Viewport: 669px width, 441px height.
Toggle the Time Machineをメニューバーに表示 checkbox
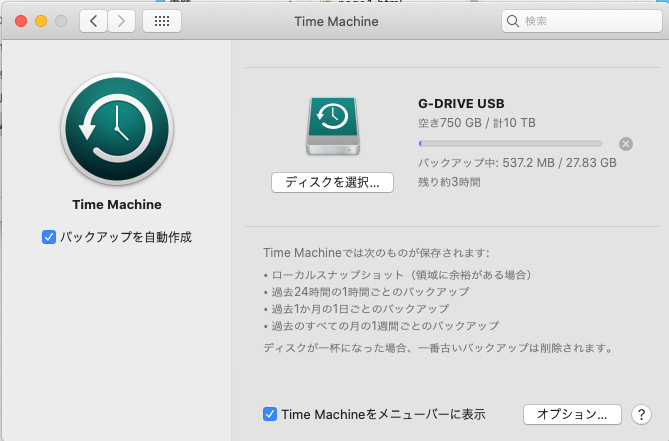coord(270,414)
